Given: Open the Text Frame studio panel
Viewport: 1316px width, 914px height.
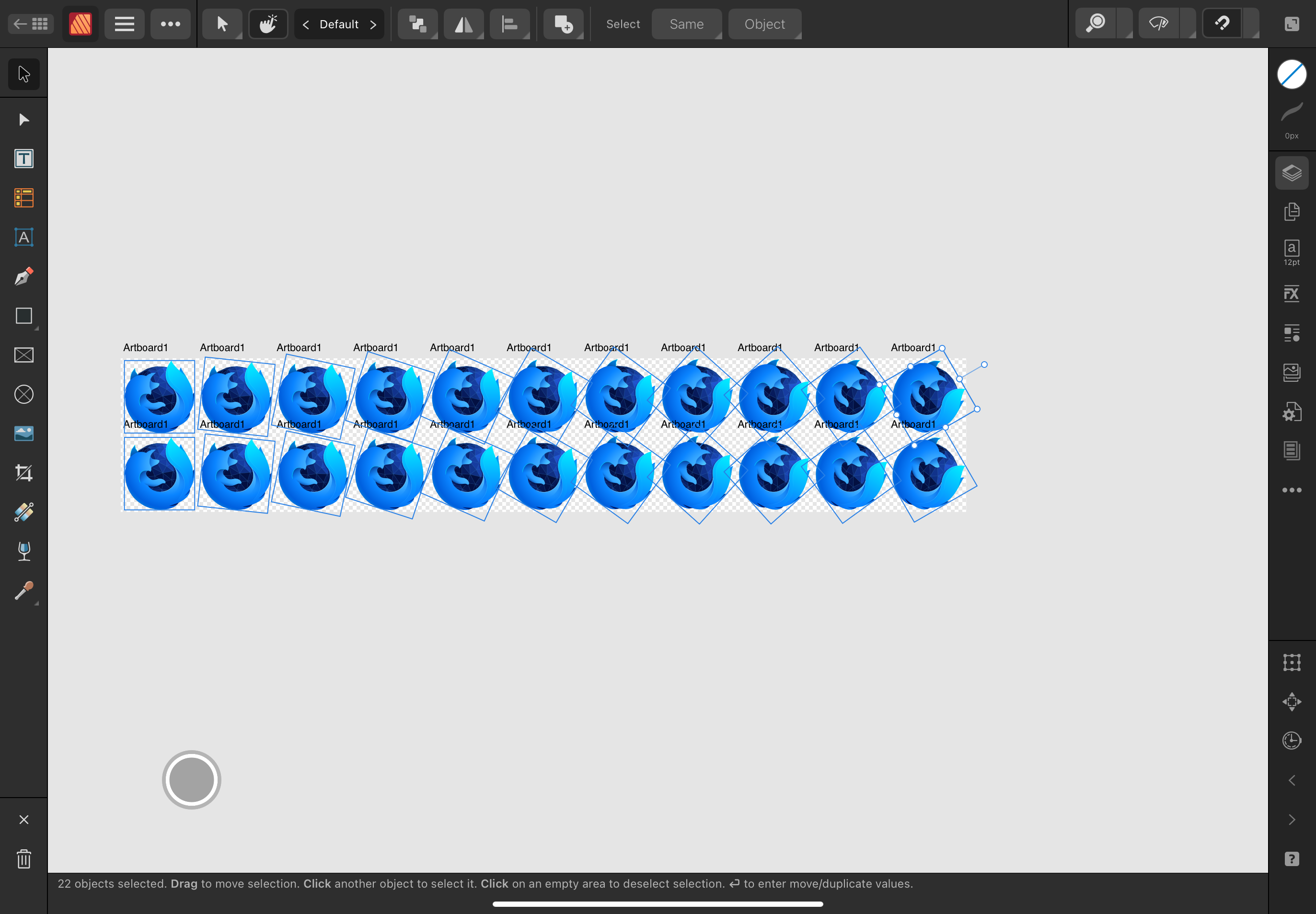Looking at the screenshot, I should click(x=1292, y=451).
